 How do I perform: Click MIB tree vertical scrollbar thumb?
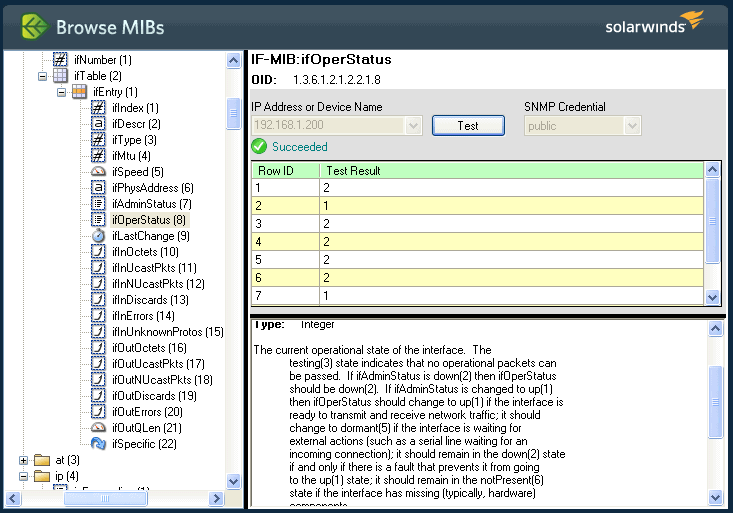click(233, 113)
